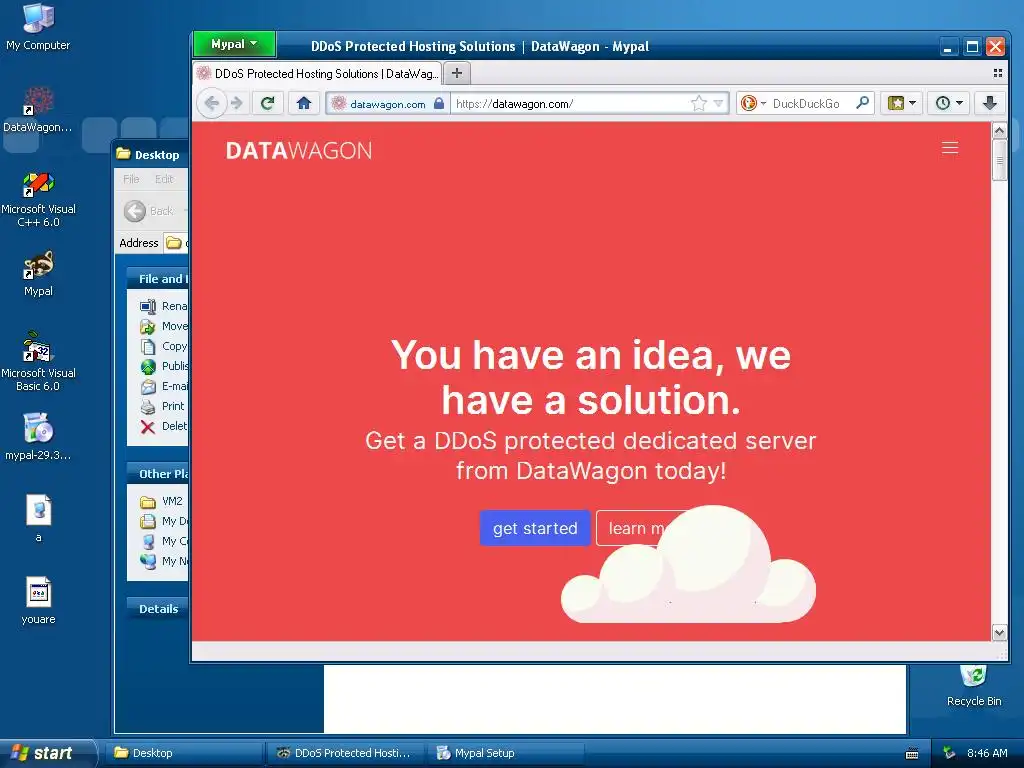This screenshot has height=768, width=1024.
Task: Open the URL history dropdown arrow
Action: tap(718, 103)
